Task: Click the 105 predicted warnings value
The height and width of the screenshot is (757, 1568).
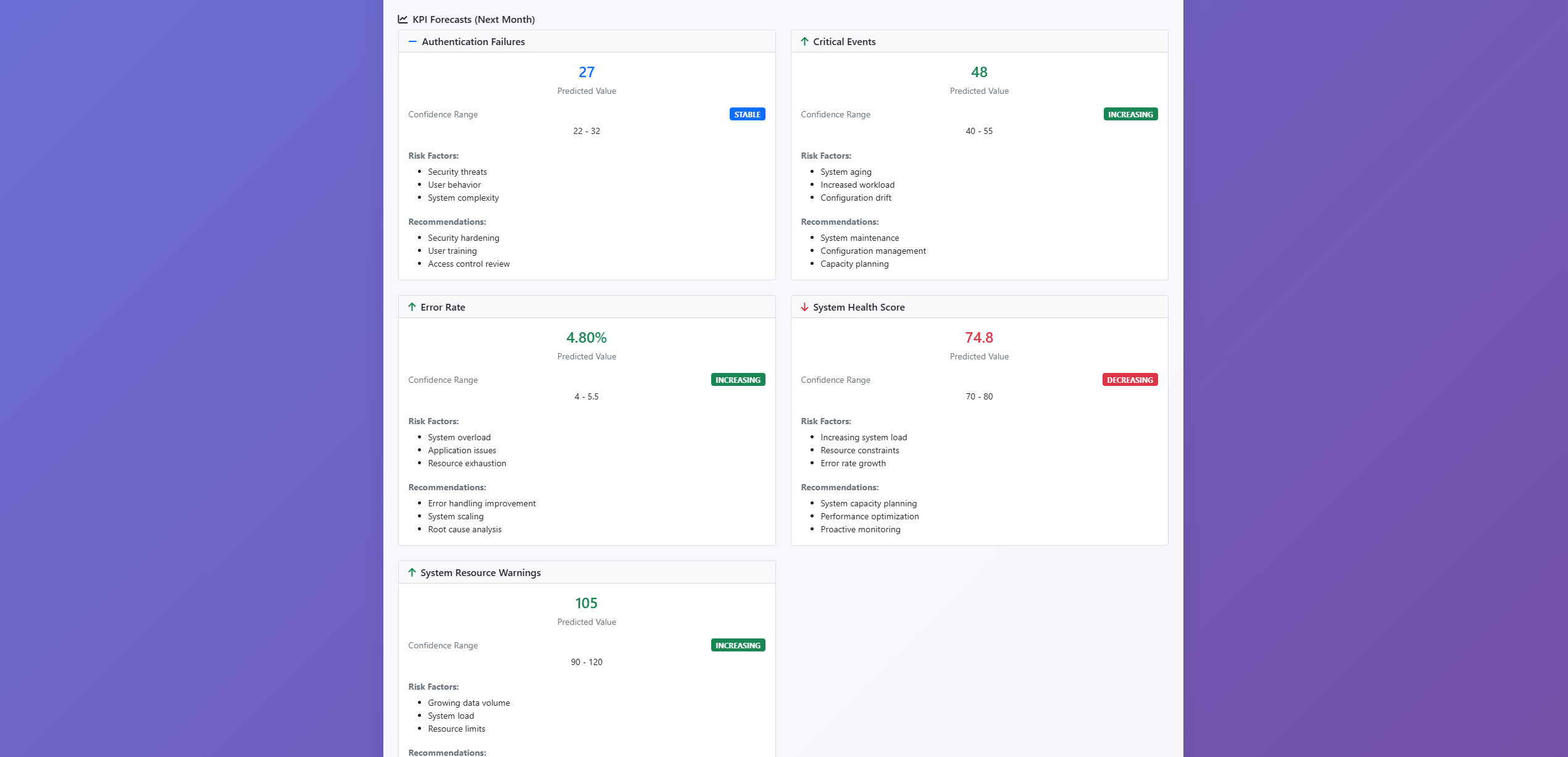Action: (x=586, y=603)
